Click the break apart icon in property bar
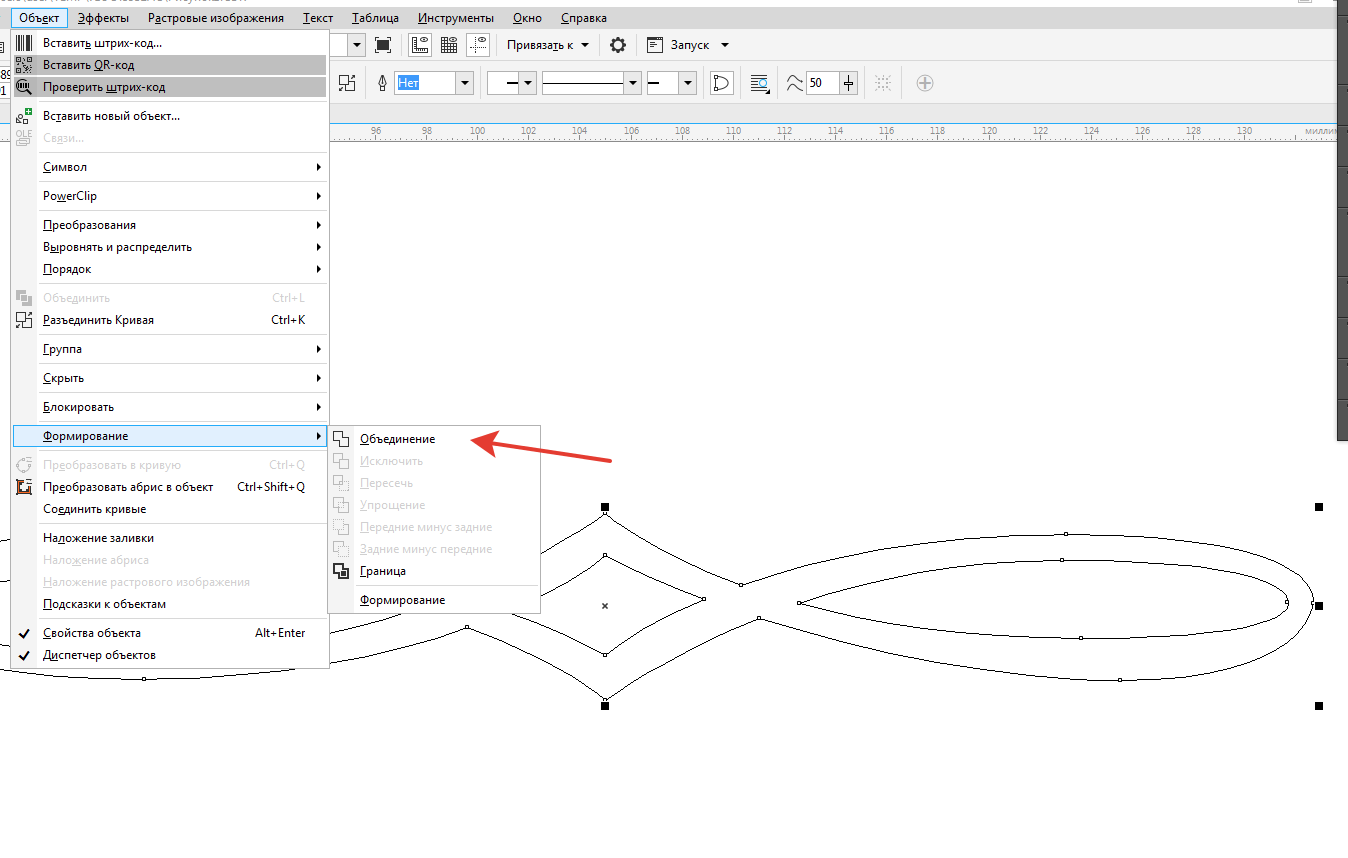The image size is (1348, 858). click(347, 83)
